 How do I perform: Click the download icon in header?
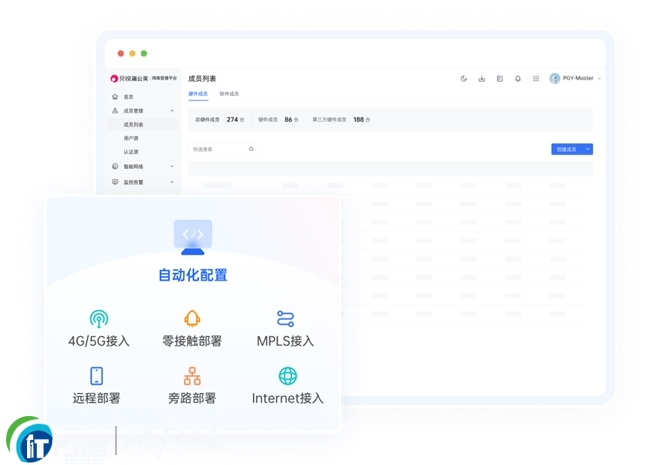pos(481,78)
